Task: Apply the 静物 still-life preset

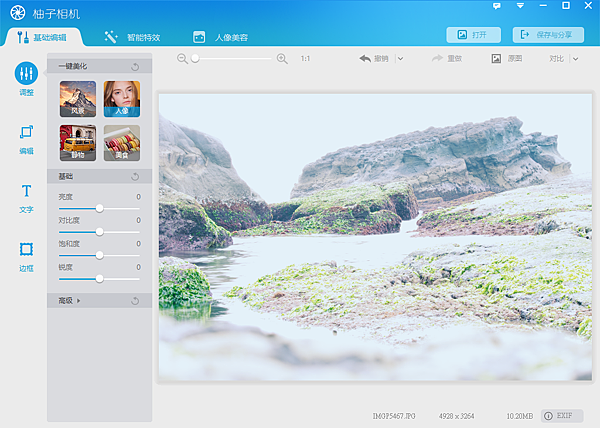Action: [x=78, y=143]
